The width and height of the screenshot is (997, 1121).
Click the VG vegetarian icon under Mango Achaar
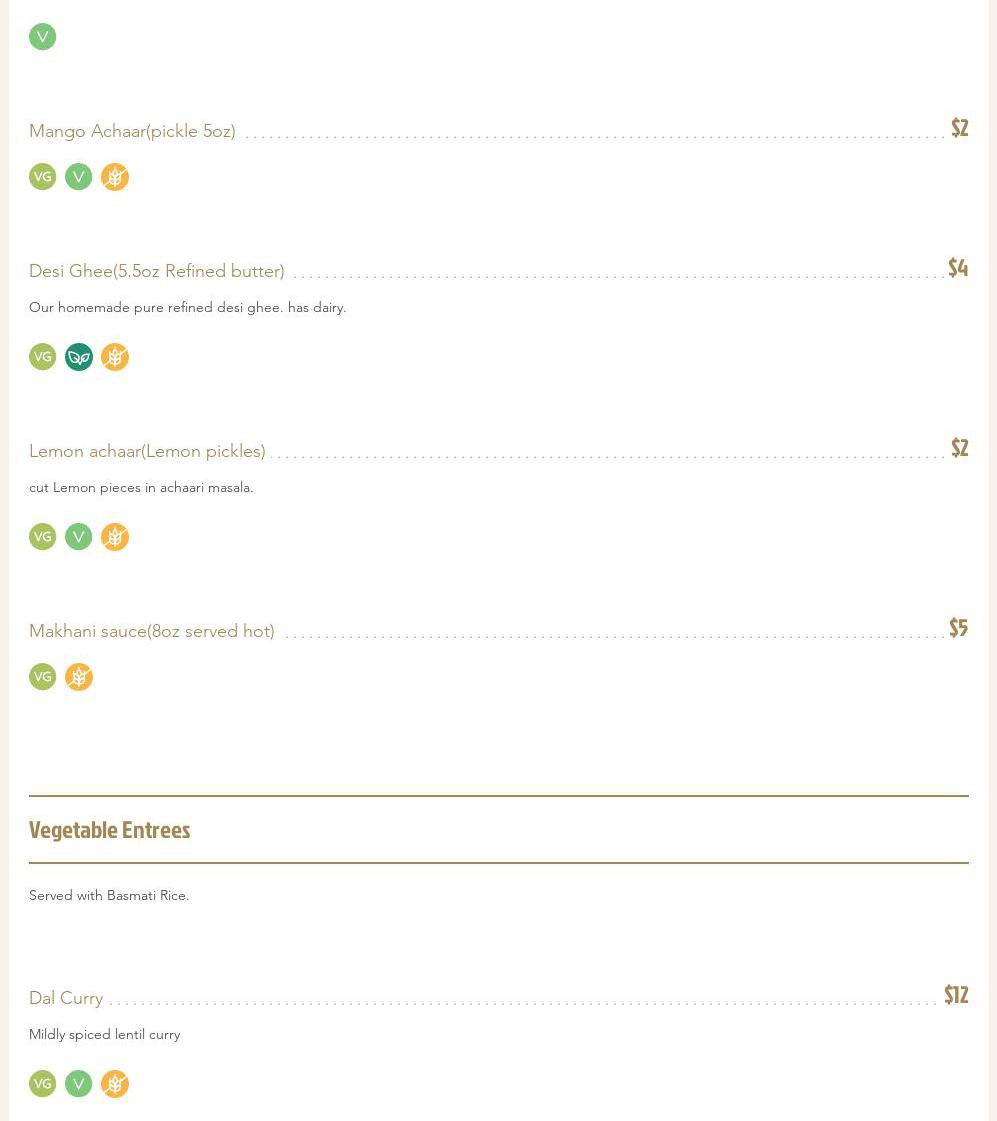(x=42, y=177)
